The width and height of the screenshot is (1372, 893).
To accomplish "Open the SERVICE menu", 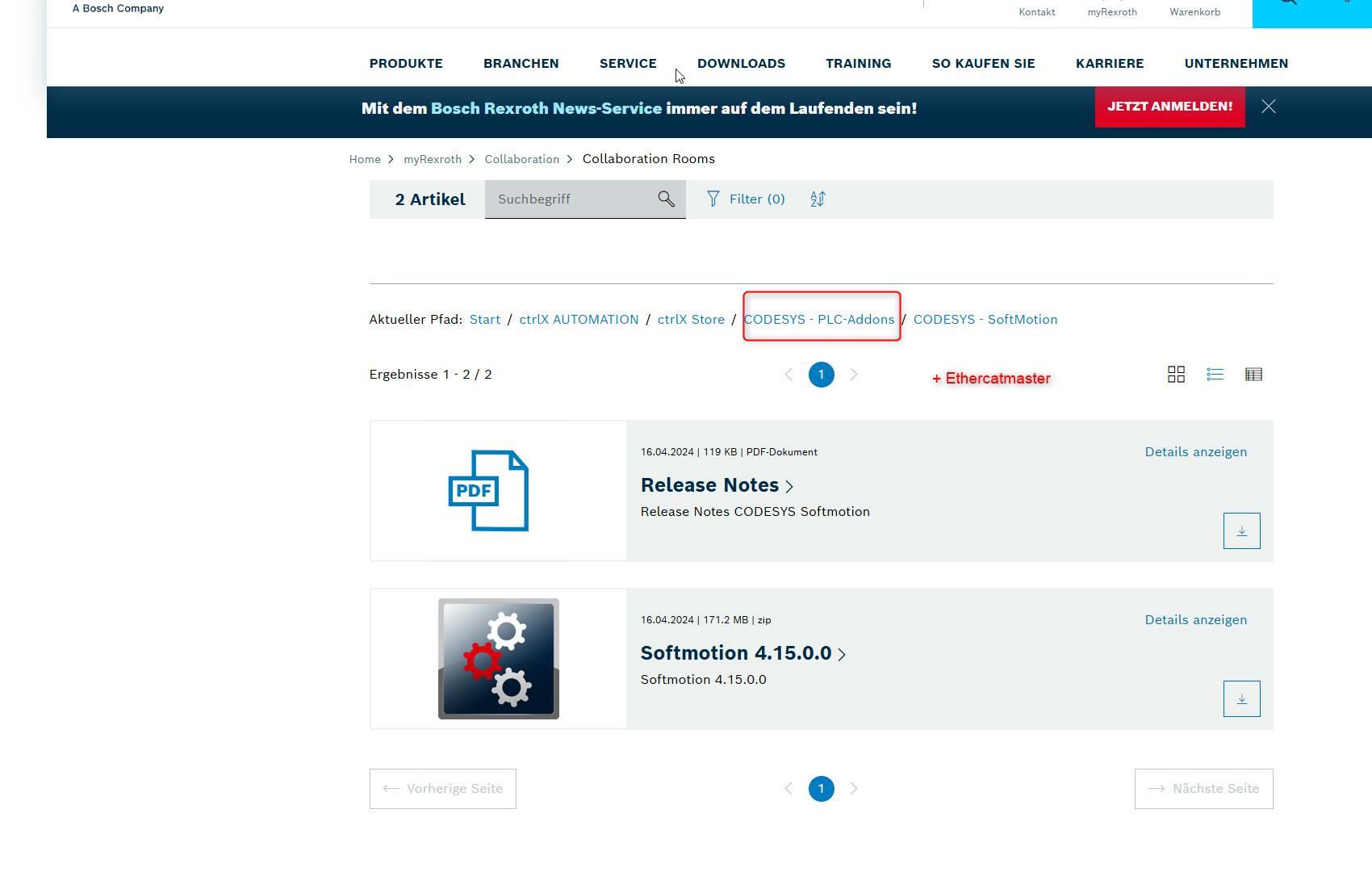I will point(628,63).
